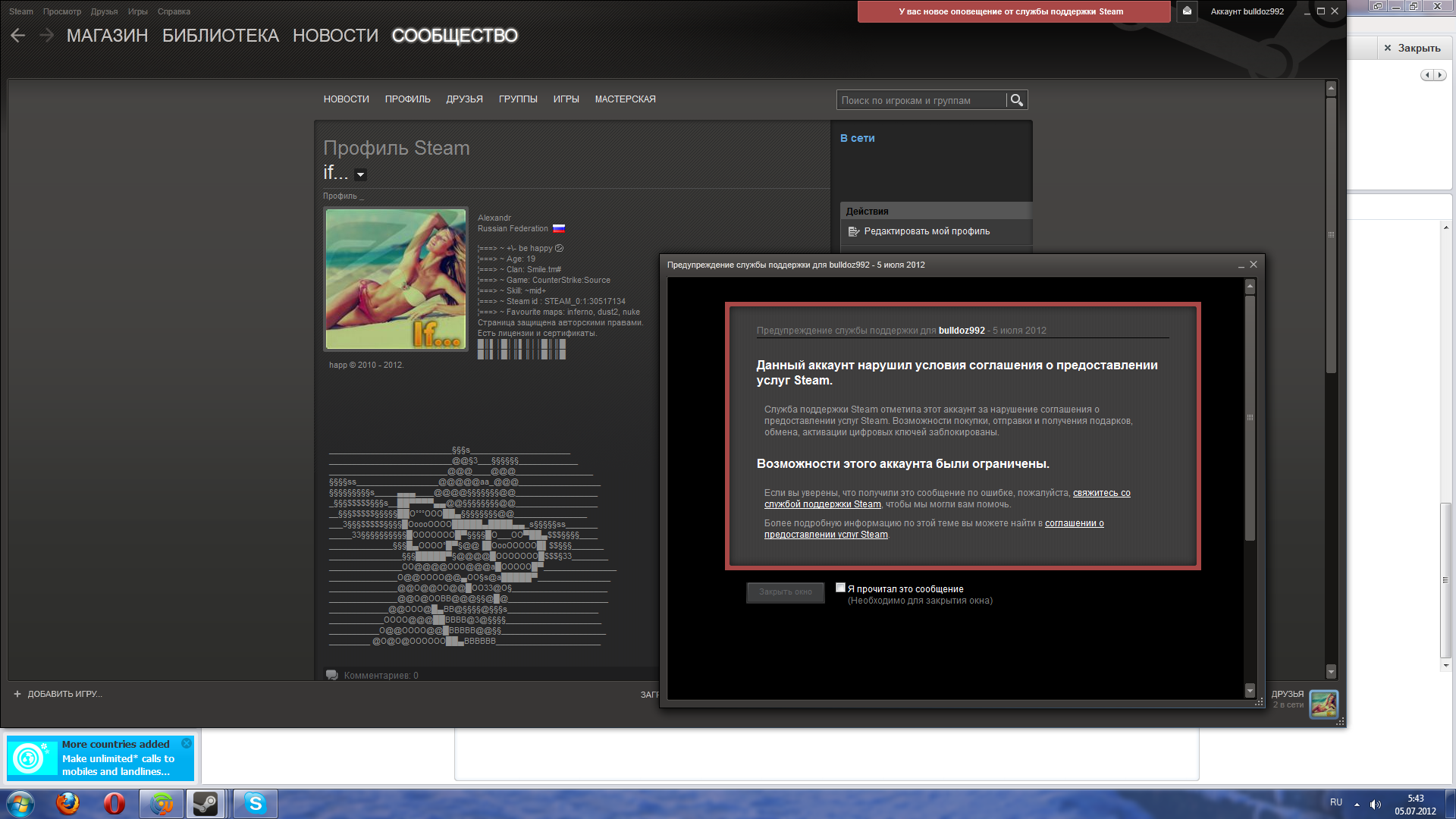
Task: Click the edit profile pencil icon
Action: [x=854, y=231]
